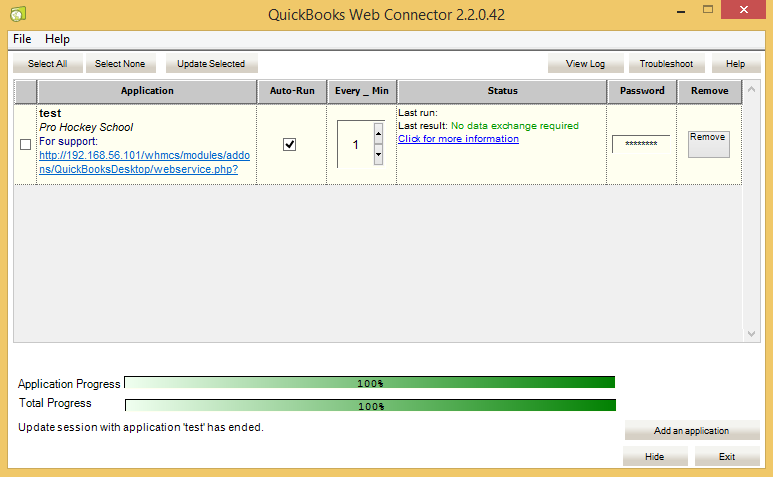Maximize the Web Connector window
The width and height of the screenshot is (773, 477).
coord(708,9)
